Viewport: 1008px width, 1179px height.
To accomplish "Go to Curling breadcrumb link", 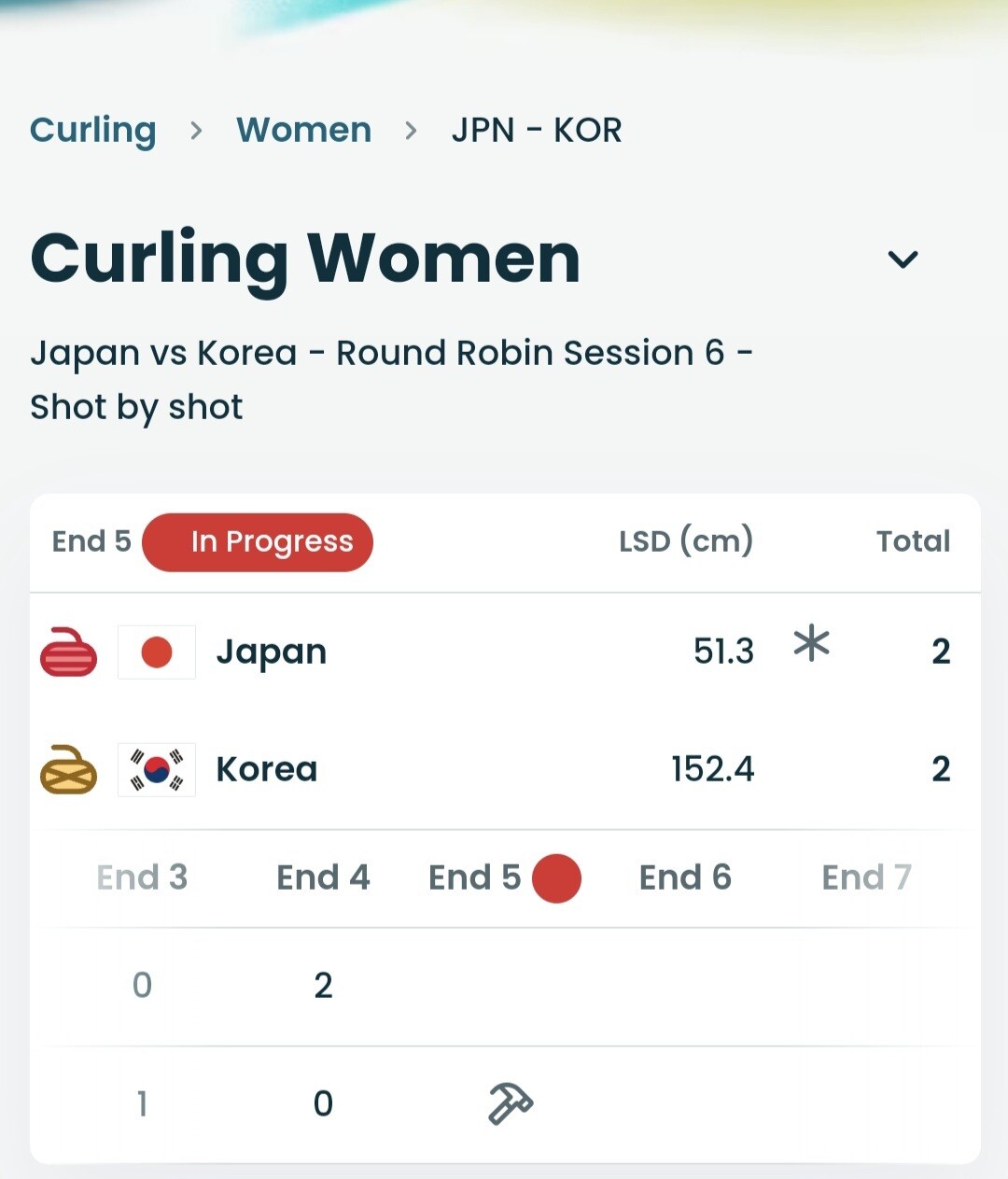I will tap(92, 130).
